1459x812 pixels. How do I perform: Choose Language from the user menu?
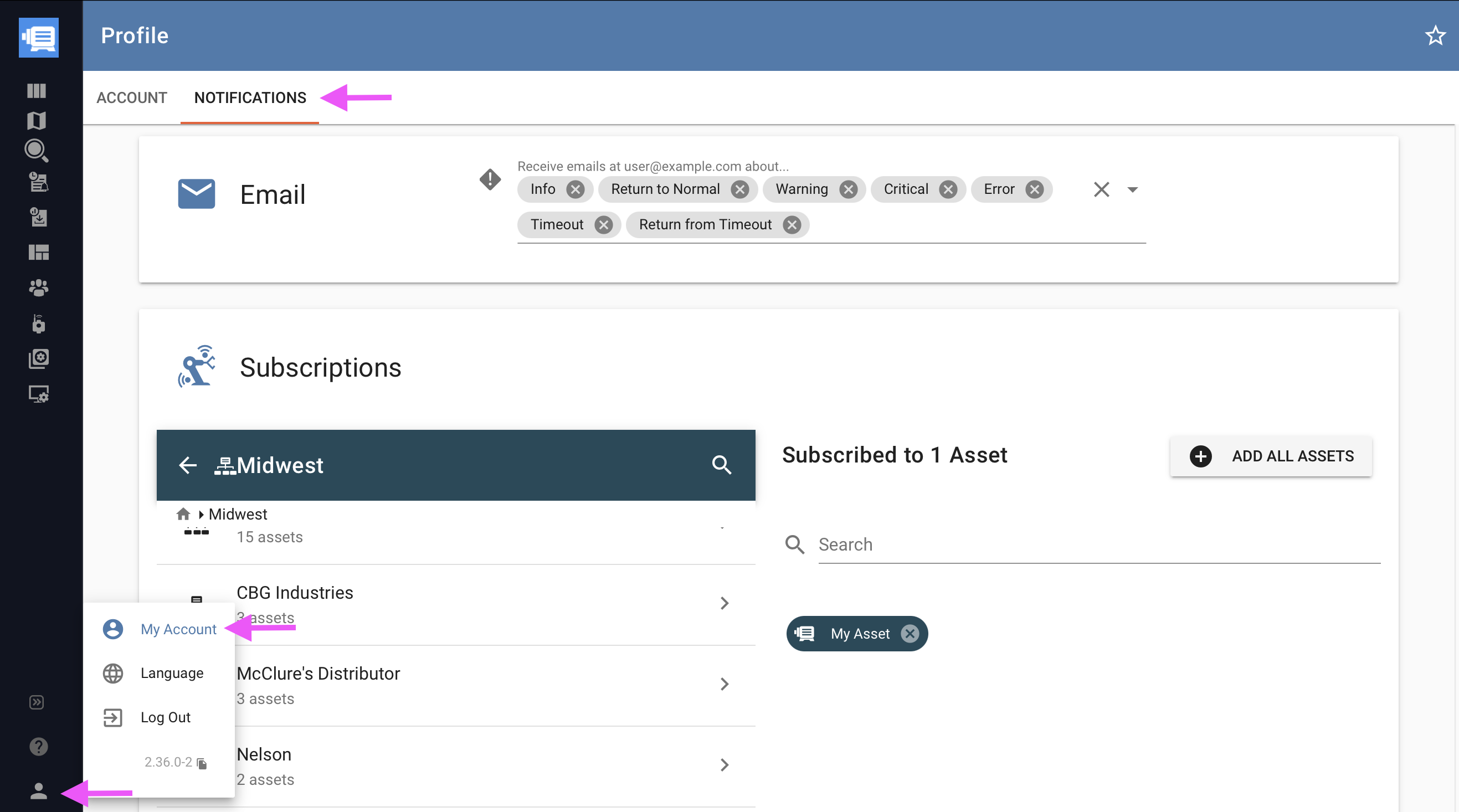(x=159, y=674)
